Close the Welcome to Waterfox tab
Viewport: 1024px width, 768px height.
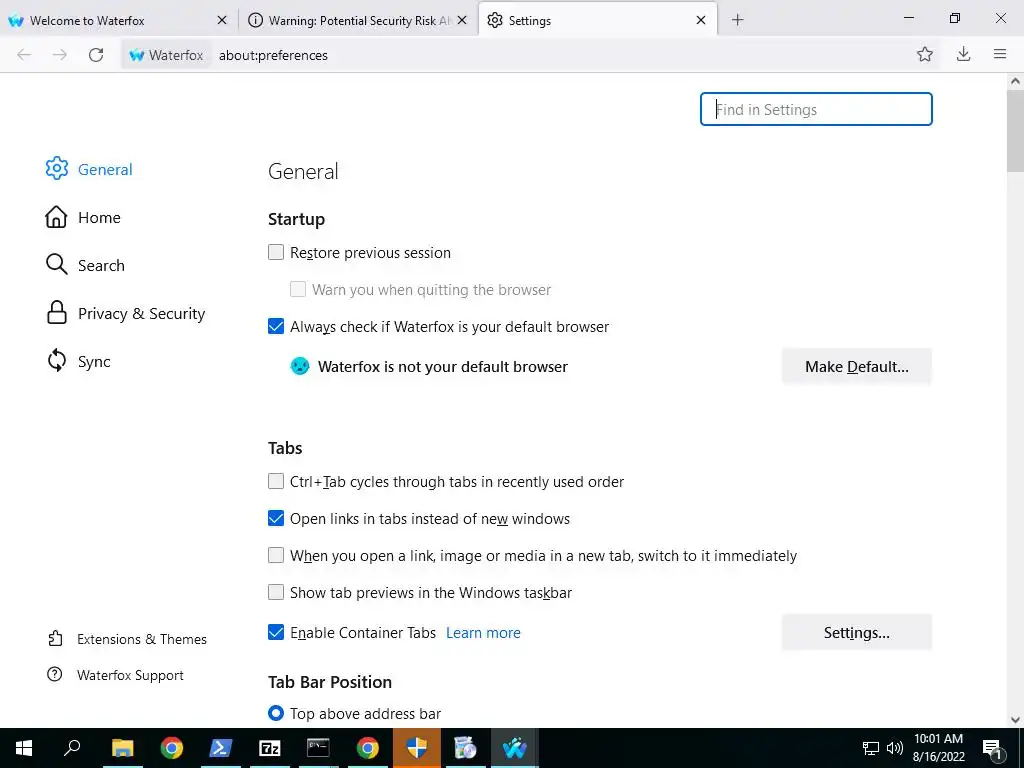tap(222, 20)
